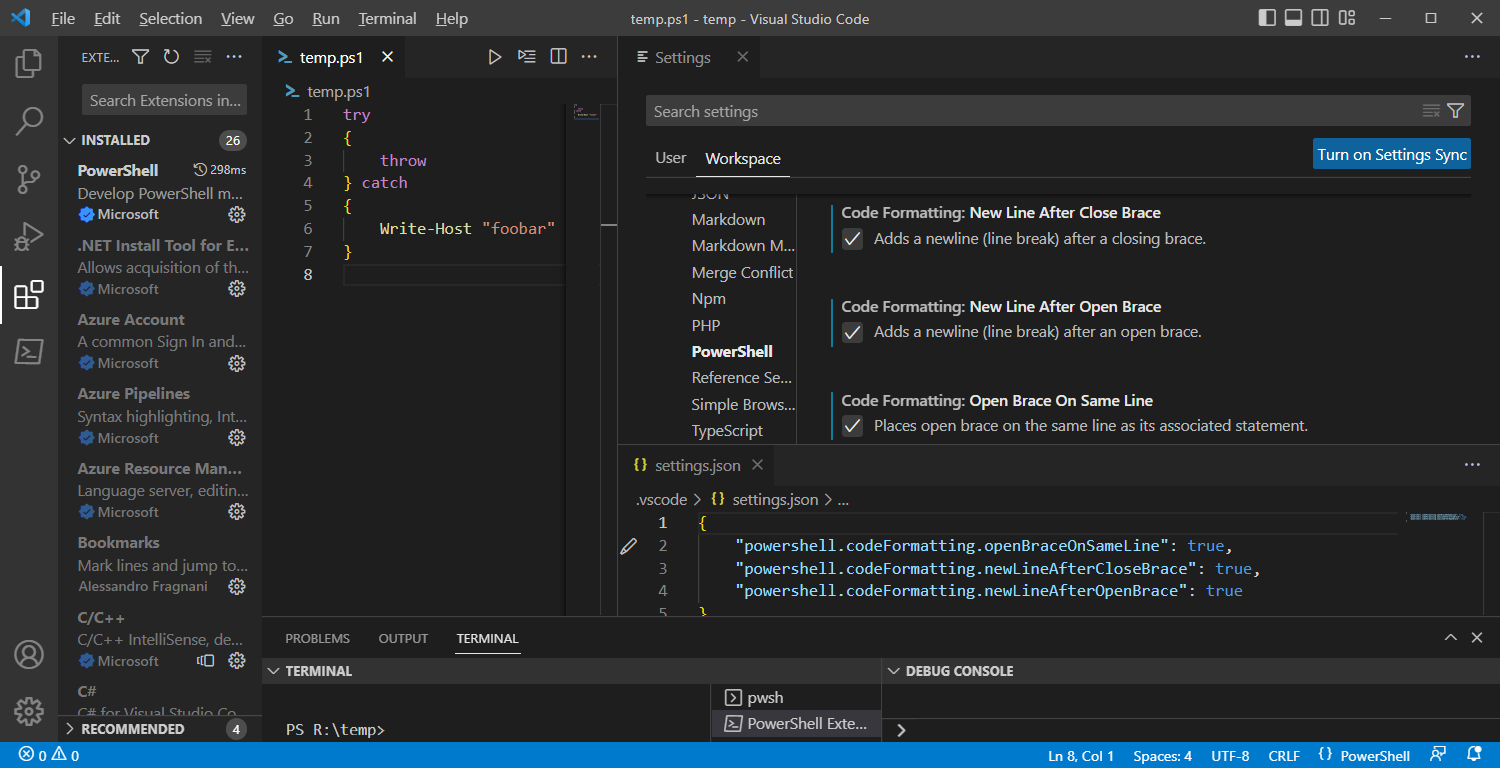Open the Search view

point(28,120)
